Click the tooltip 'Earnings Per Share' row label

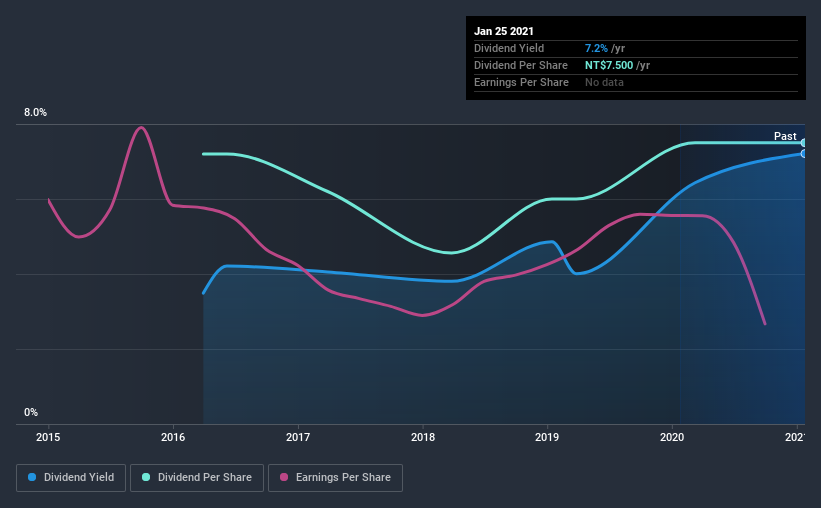tap(522, 82)
